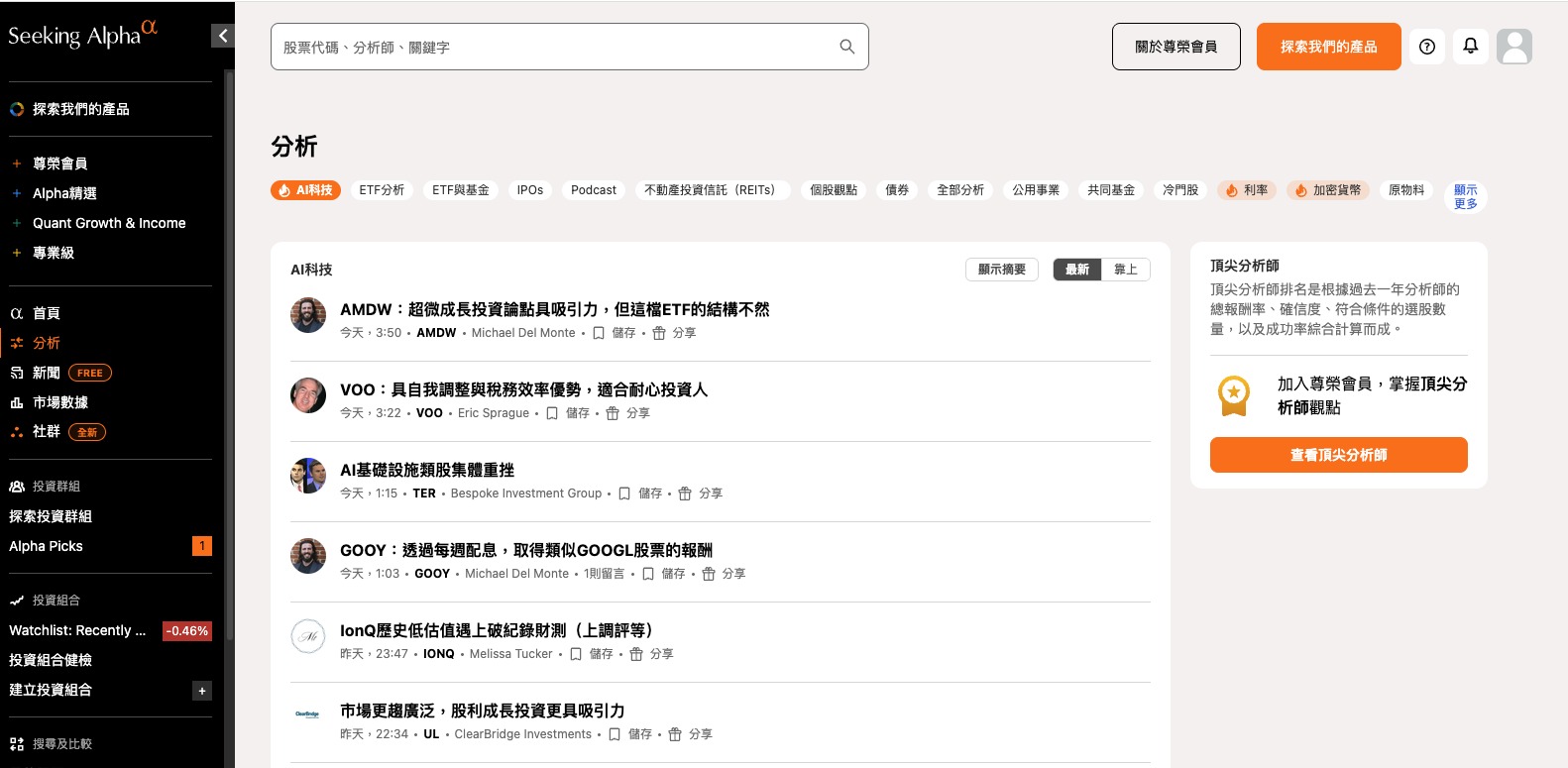Open 探索投資群組 in the sidebar
Viewport: 1568px width, 768px height.
[51, 516]
